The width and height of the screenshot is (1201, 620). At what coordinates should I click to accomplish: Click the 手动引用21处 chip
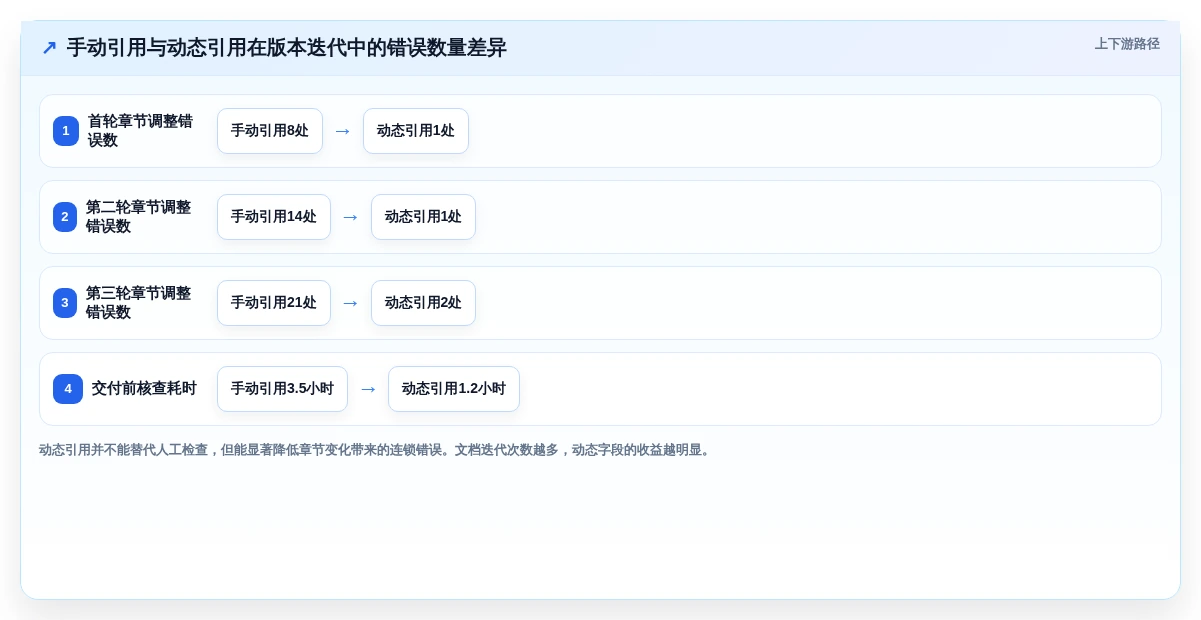click(x=274, y=303)
